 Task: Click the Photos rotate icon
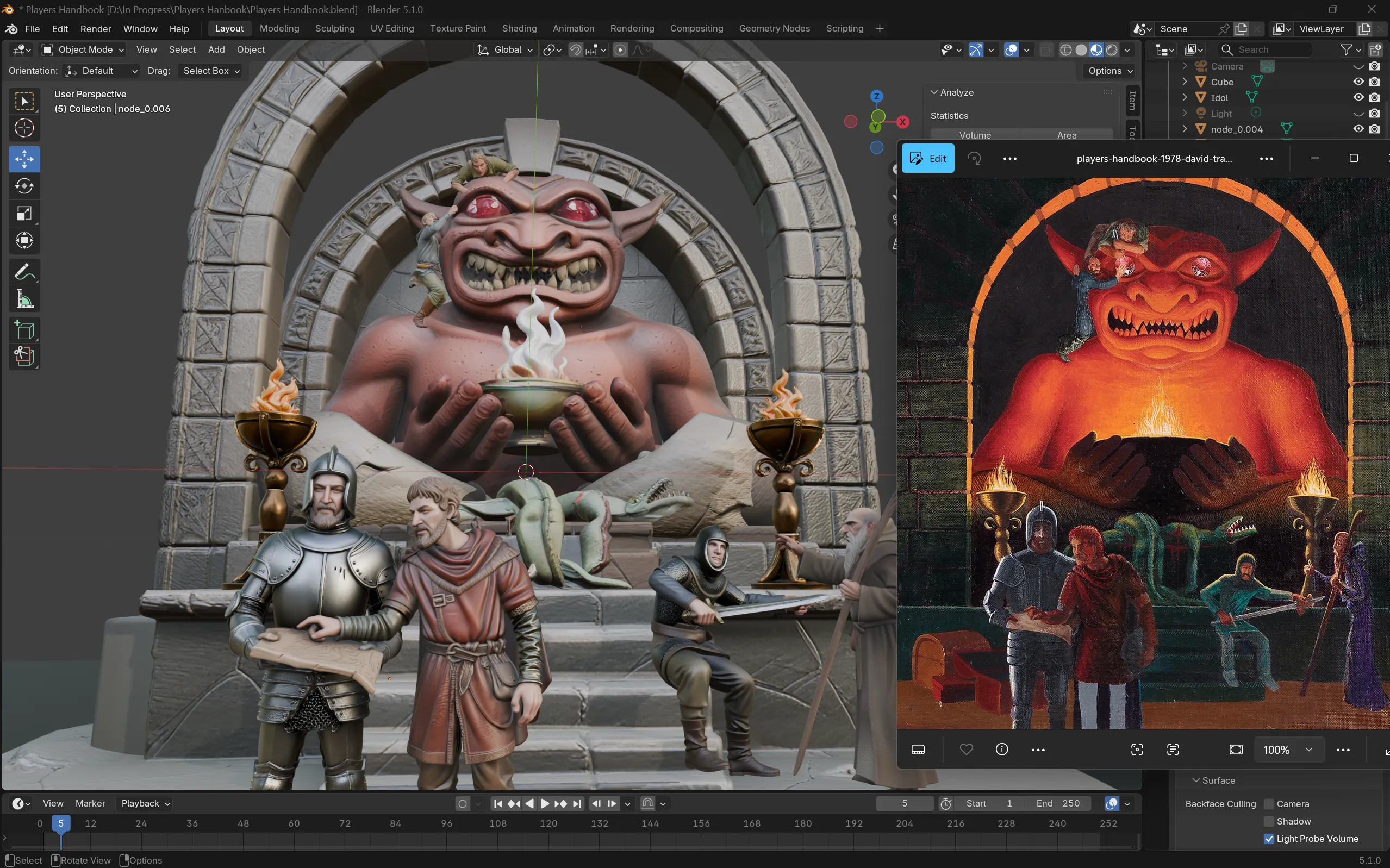coord(974,159)
